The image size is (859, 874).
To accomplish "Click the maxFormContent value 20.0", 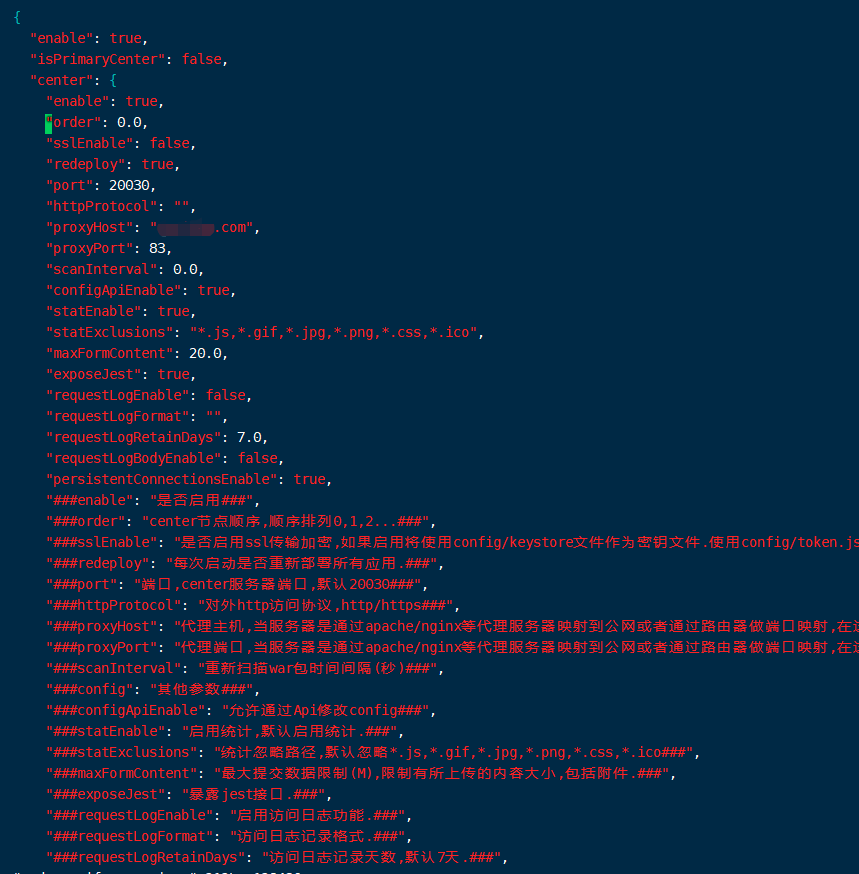I will 208,353.
